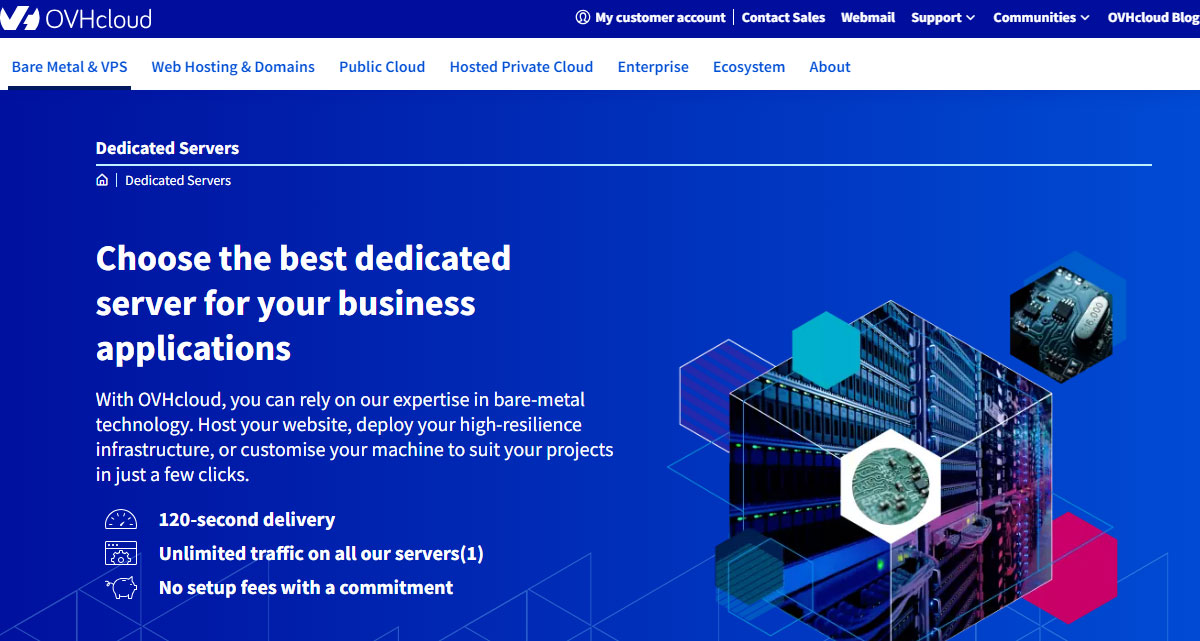
Task: Open Public Cloud menu
Action: (382, 67)
